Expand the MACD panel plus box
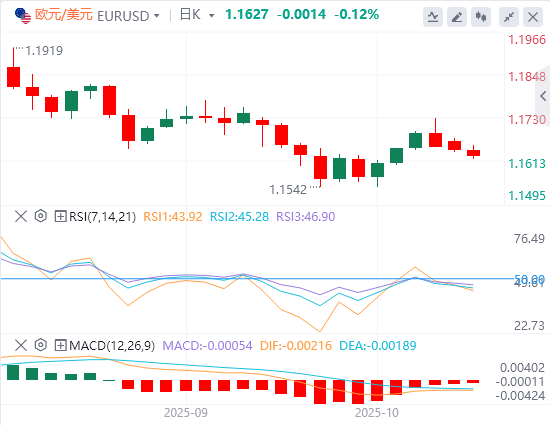This screenshot has height=425, width=550. tap(60, 345)
